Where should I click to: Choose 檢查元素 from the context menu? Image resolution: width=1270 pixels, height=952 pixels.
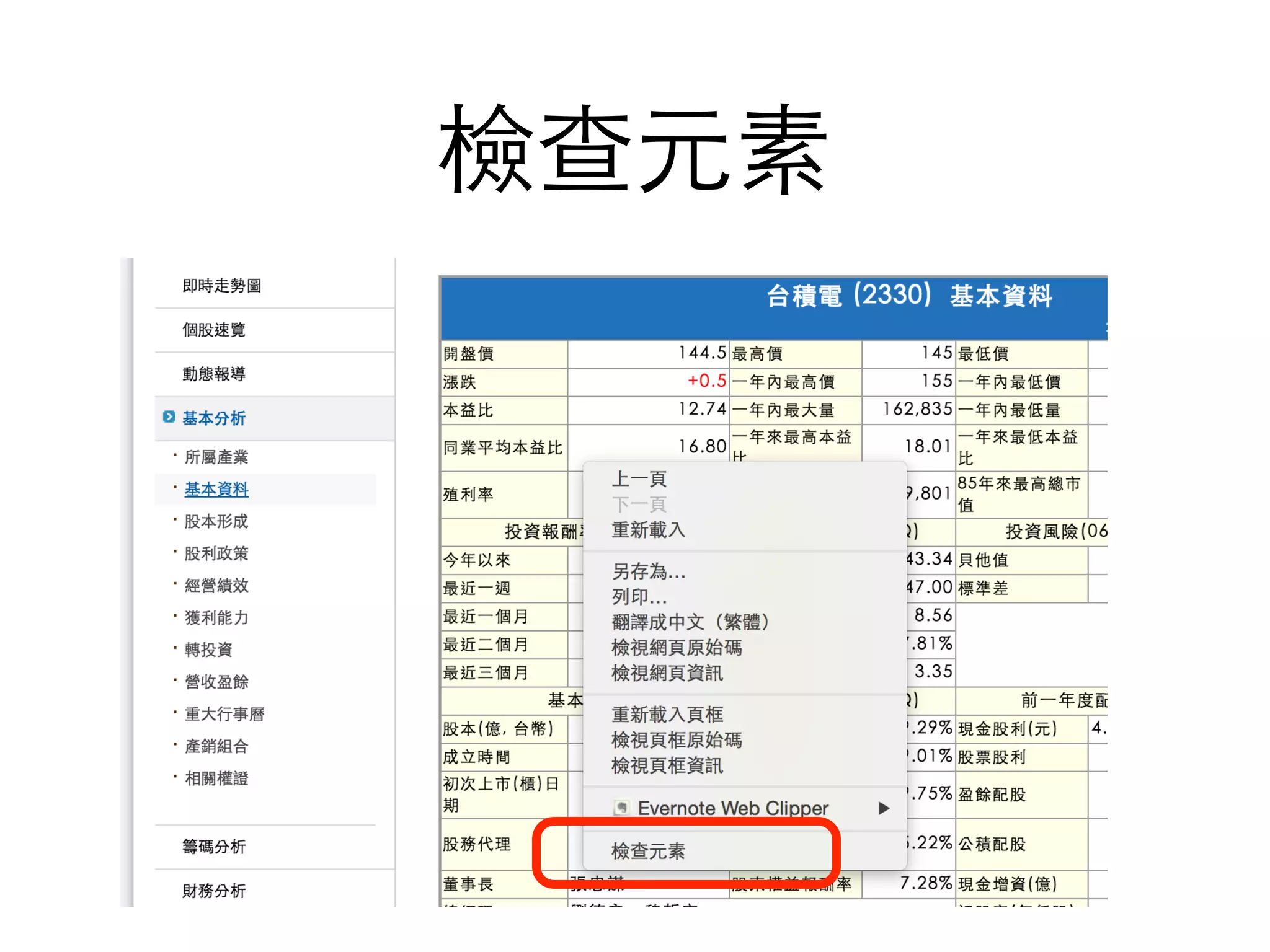(648, 851)
